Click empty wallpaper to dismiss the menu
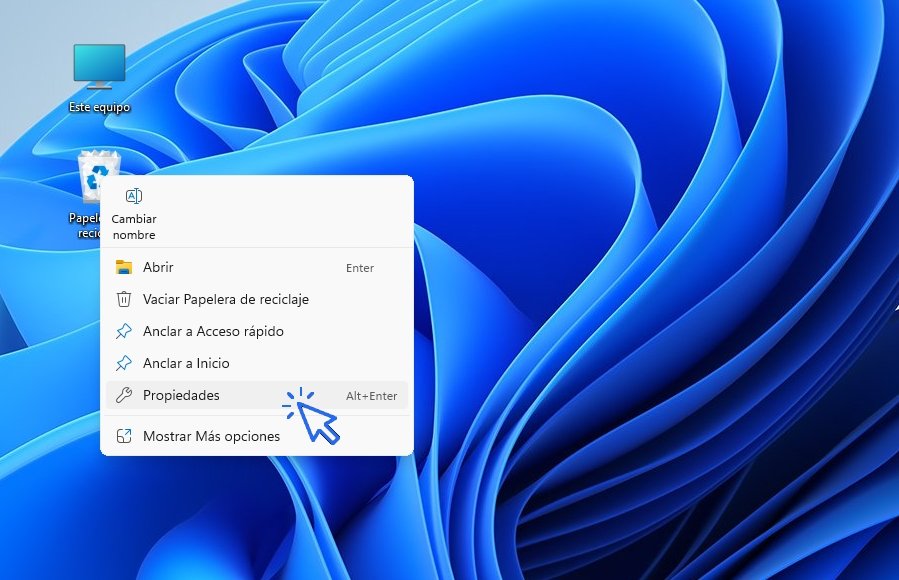 click(x=650, y=480)
